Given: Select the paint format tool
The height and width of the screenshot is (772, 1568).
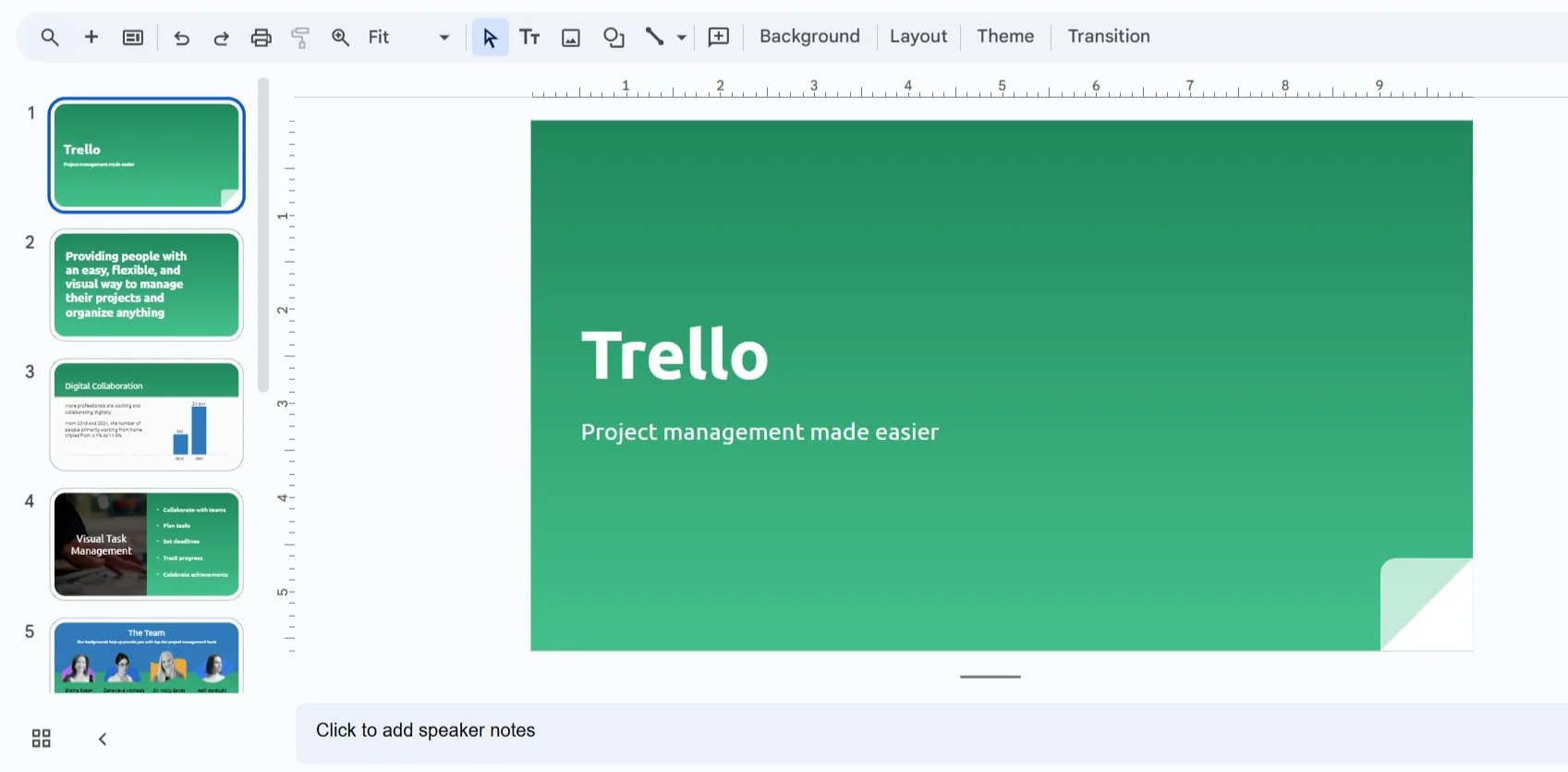Looking at the screenshot, I should (300, 37).
